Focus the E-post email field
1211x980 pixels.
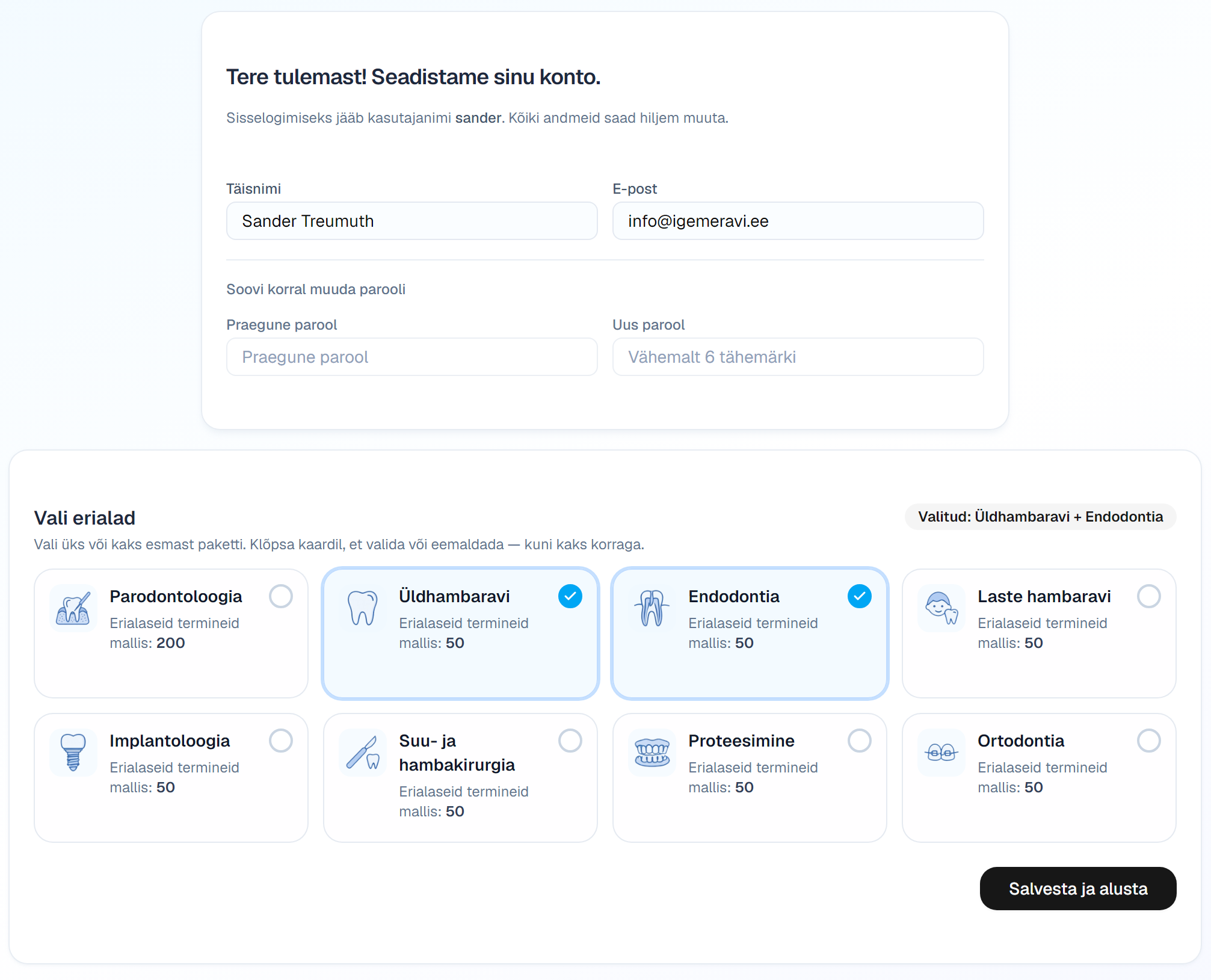click(x=798, y=221)
